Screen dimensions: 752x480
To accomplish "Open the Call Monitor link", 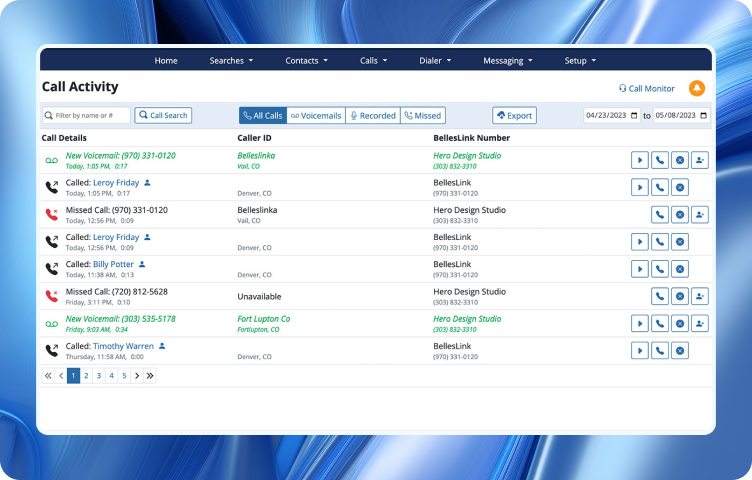I will (x=647, y=88).
